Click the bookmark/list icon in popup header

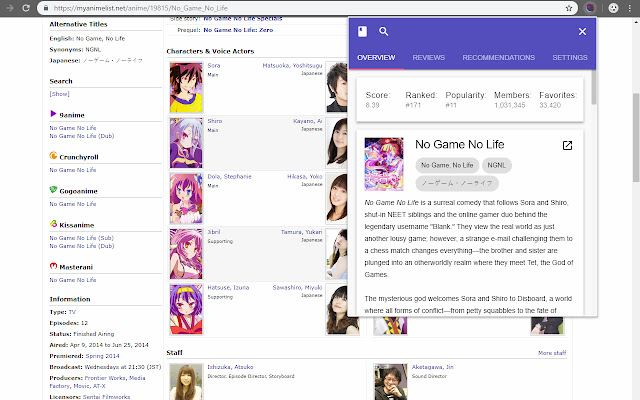click(362, 31)
